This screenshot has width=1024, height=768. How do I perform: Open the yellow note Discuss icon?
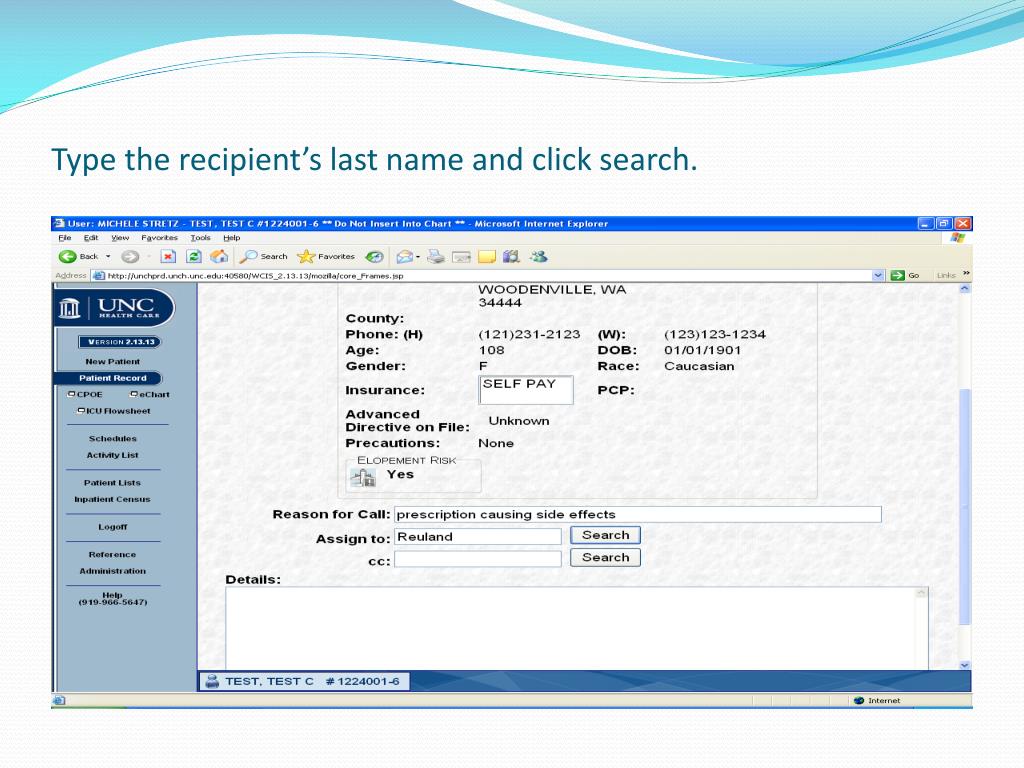tap(487, 257)
